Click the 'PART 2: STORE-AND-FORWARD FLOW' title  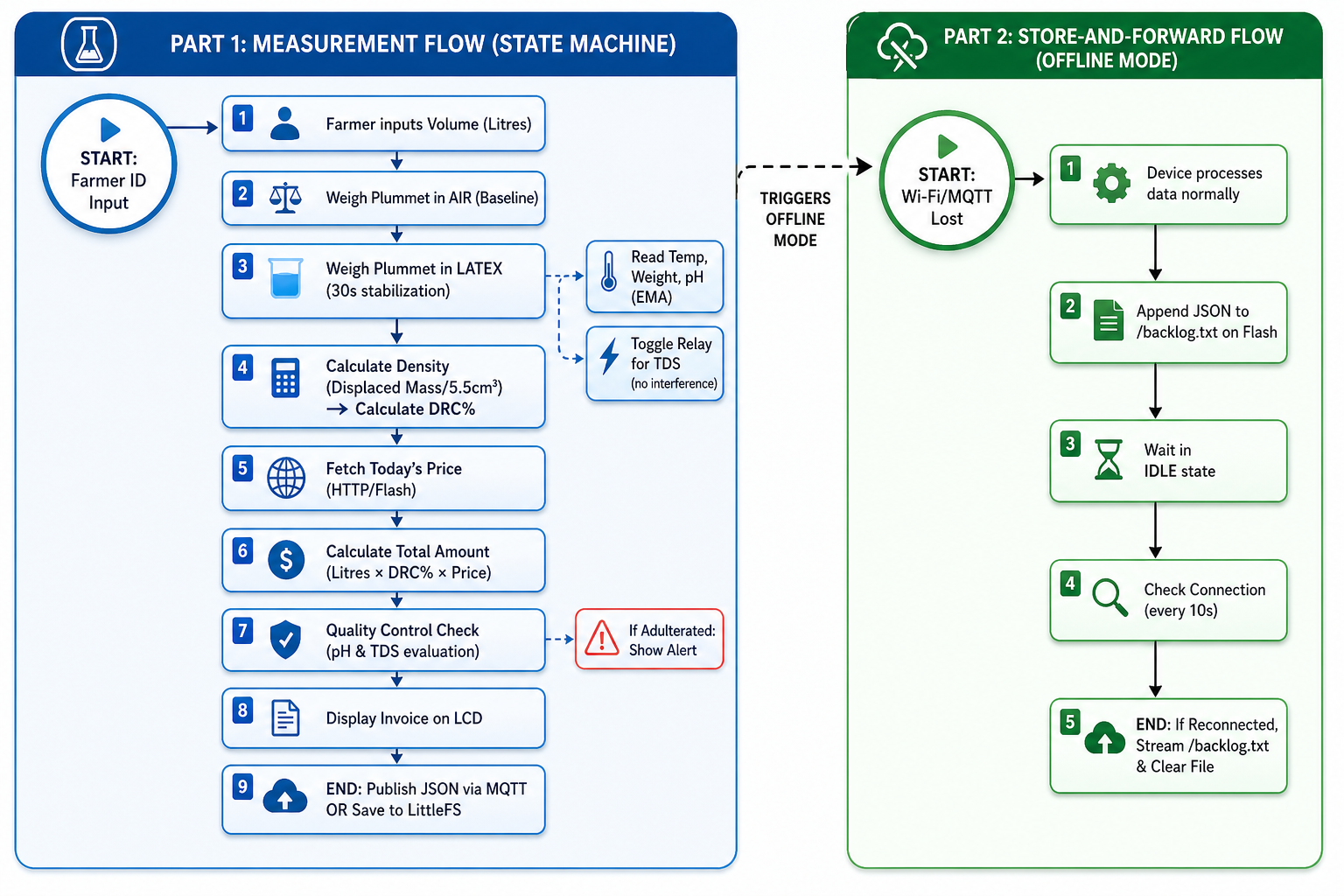pos(1113,37)
